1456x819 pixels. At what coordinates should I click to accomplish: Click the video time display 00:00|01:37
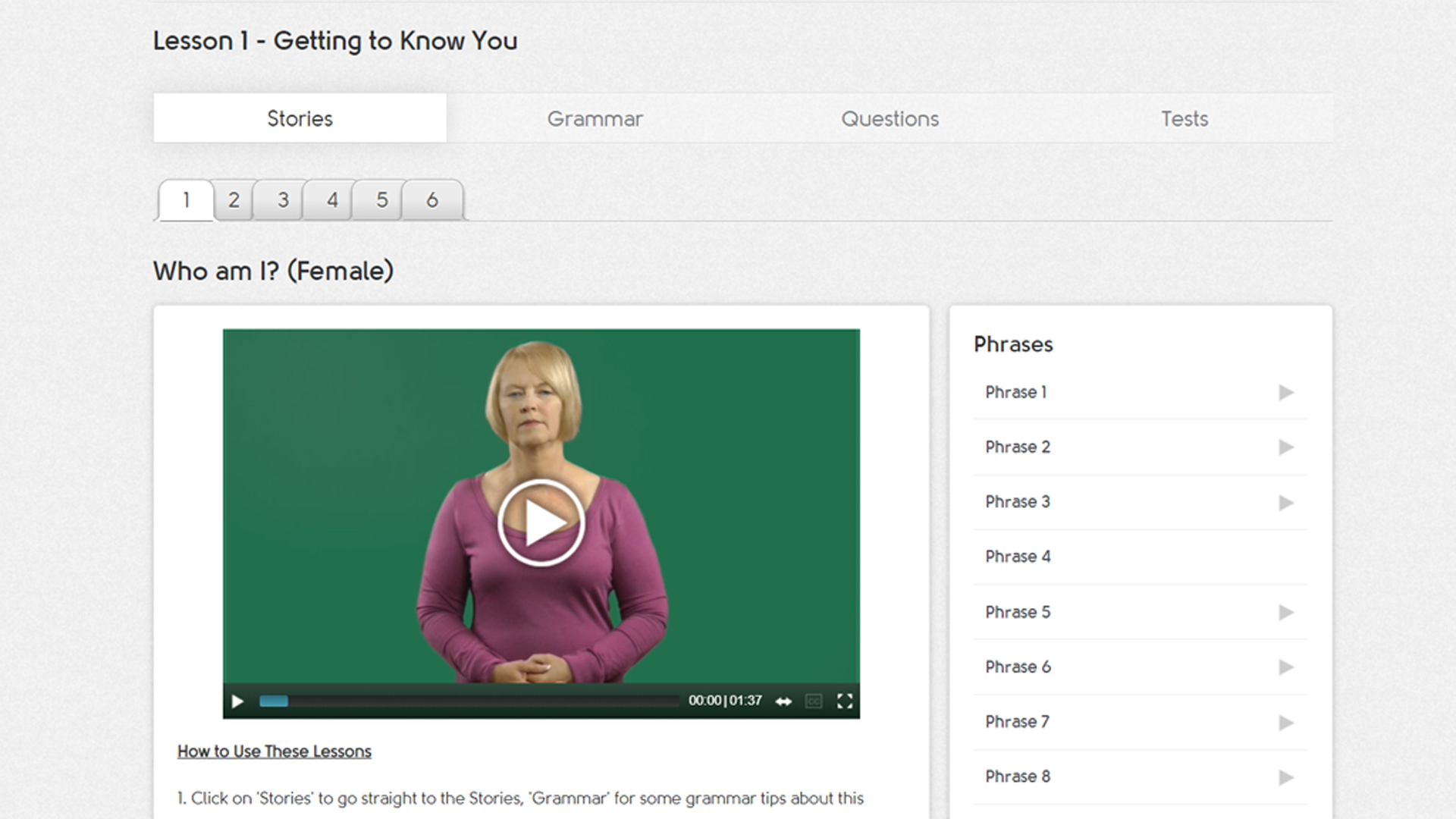click(725, 701)
